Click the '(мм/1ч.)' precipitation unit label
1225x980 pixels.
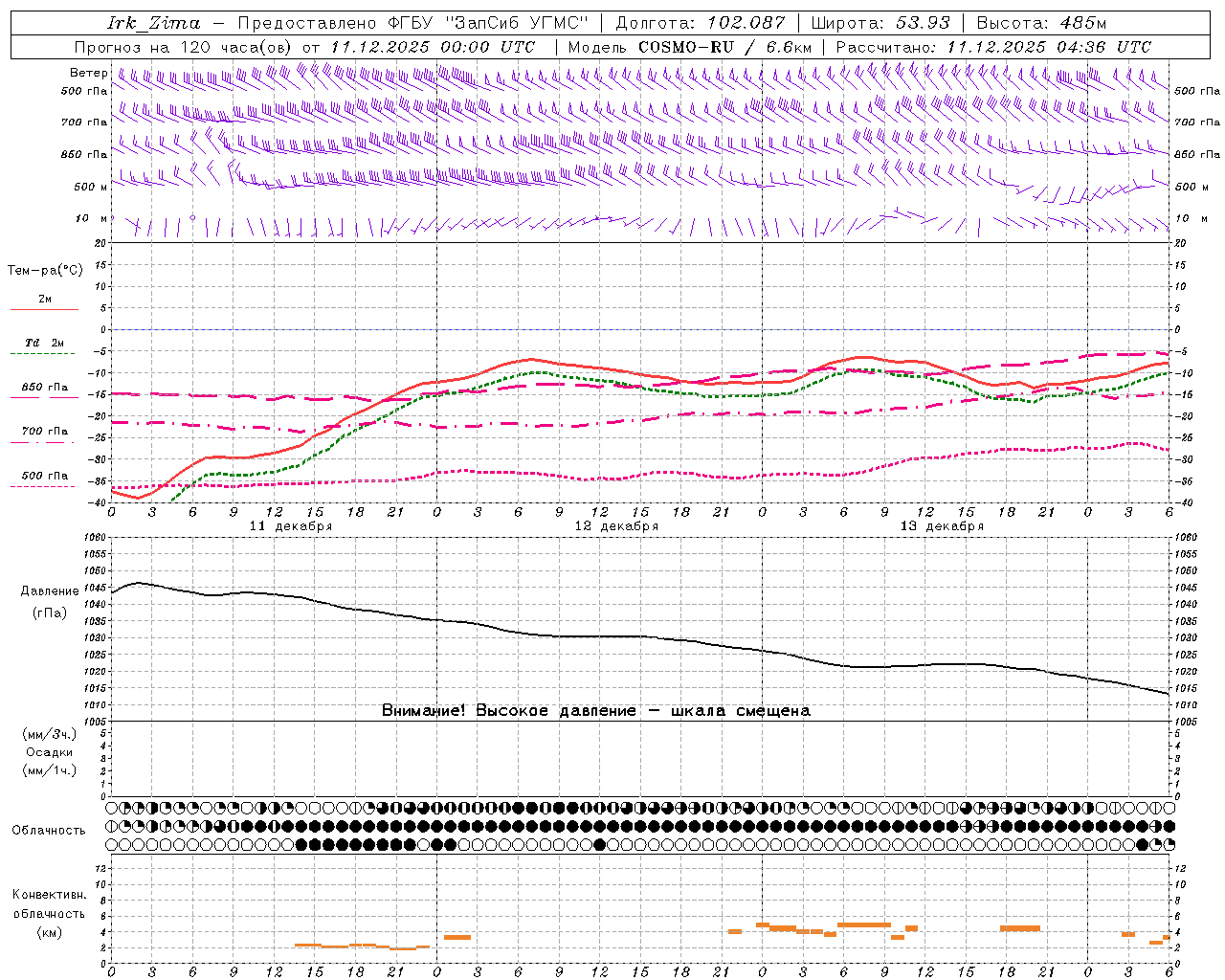pyautogui.click(x=50, y=770)
